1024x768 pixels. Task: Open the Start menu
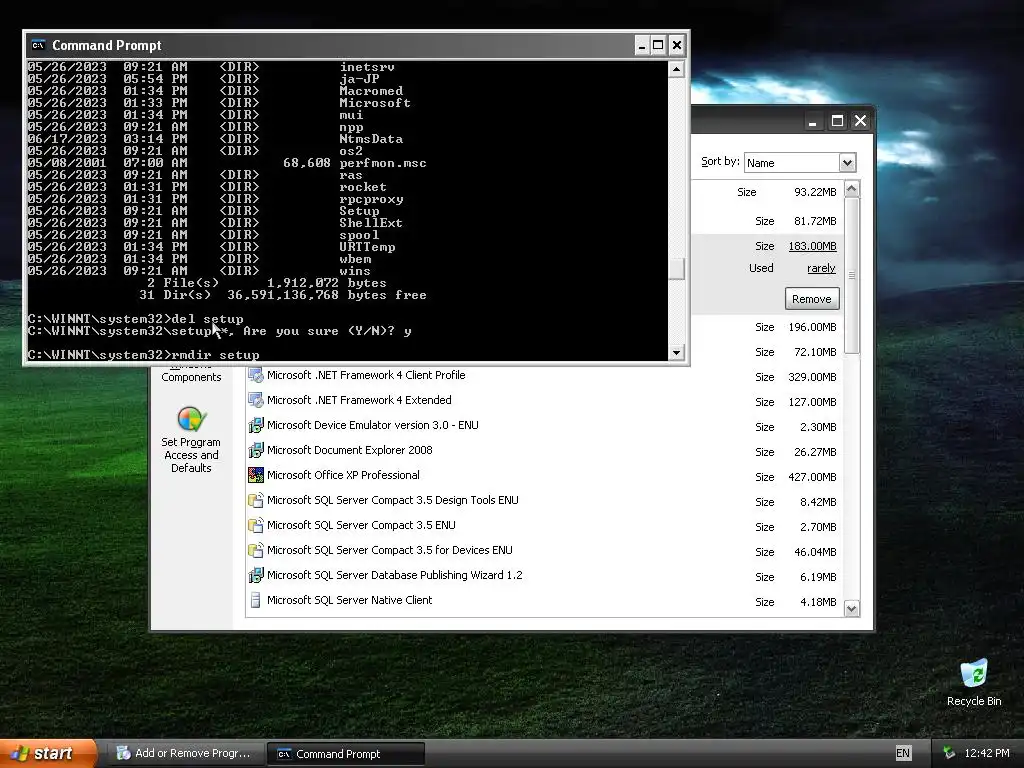48,754
